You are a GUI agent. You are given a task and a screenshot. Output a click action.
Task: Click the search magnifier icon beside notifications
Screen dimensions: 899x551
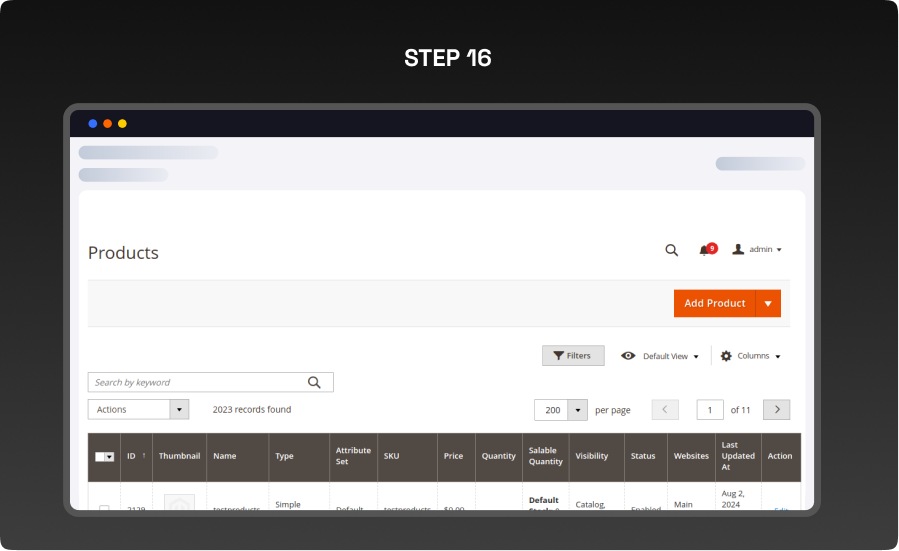[672, 250]
